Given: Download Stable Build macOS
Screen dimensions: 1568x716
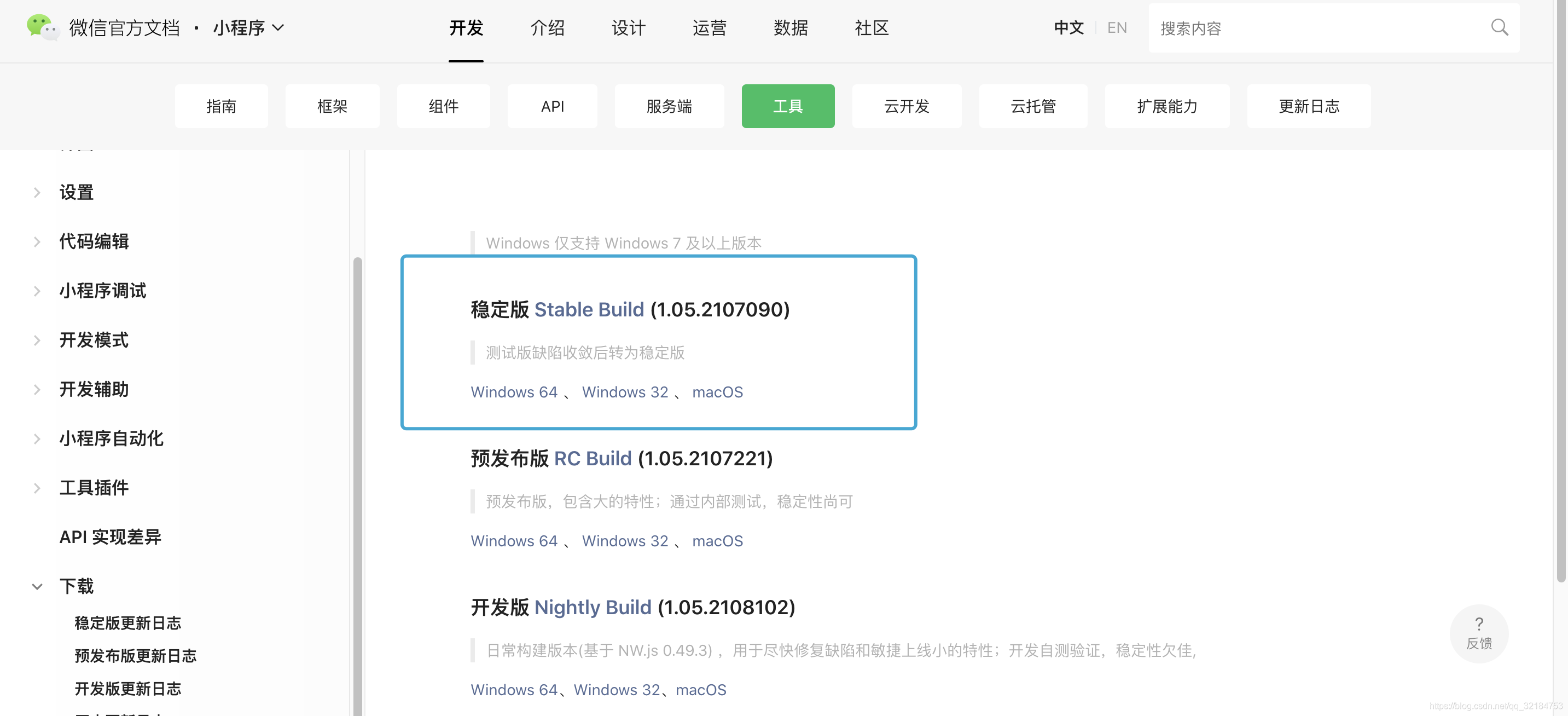Looking at the screenshot, I should coord(717,392).
